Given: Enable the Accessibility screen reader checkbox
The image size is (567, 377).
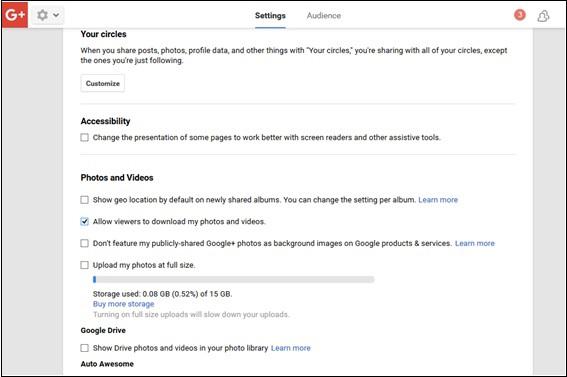Looking at the screenshot, I should 84,137.
